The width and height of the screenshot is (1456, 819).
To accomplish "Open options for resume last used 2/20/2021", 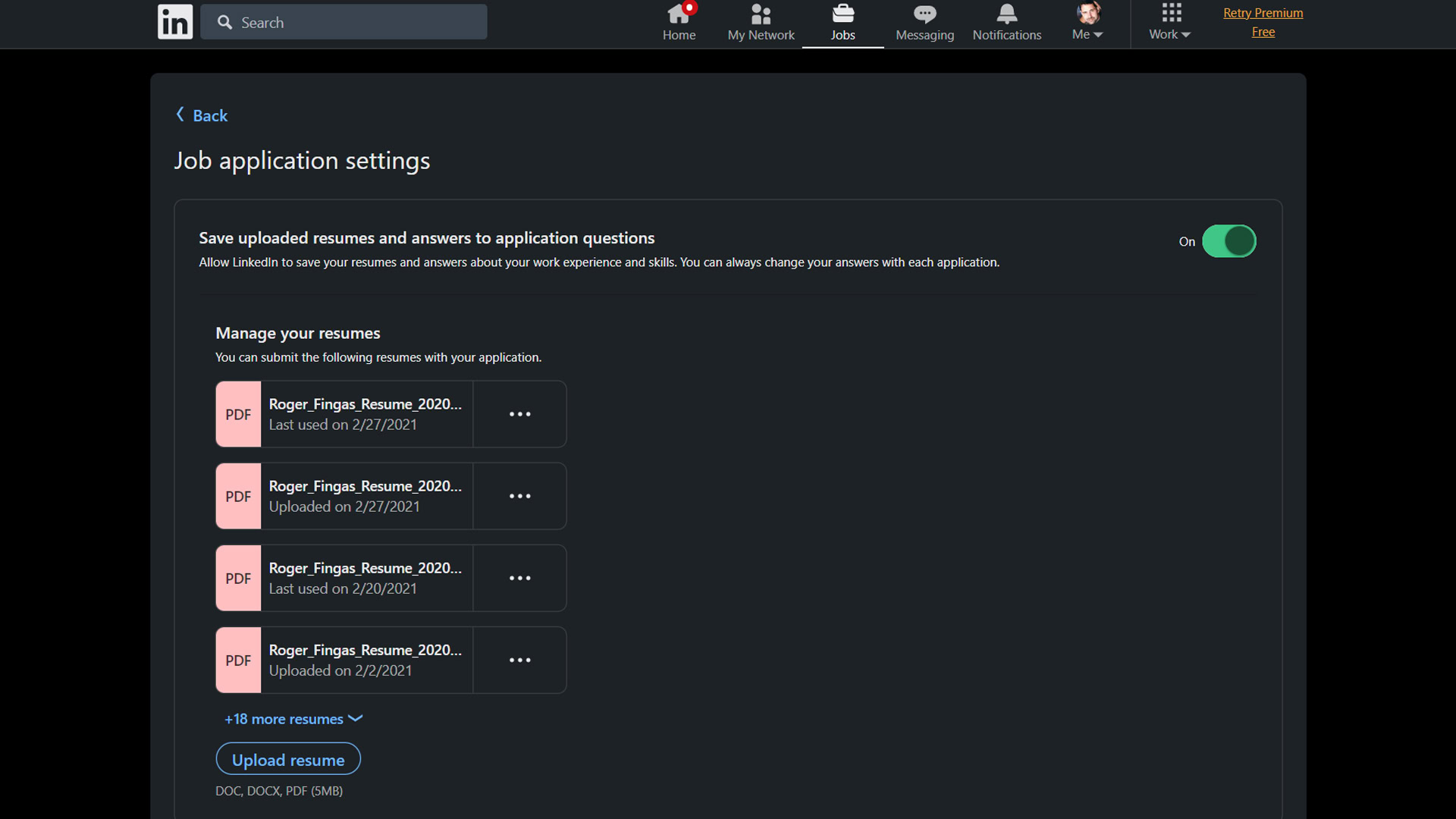I will pos(519,579).
